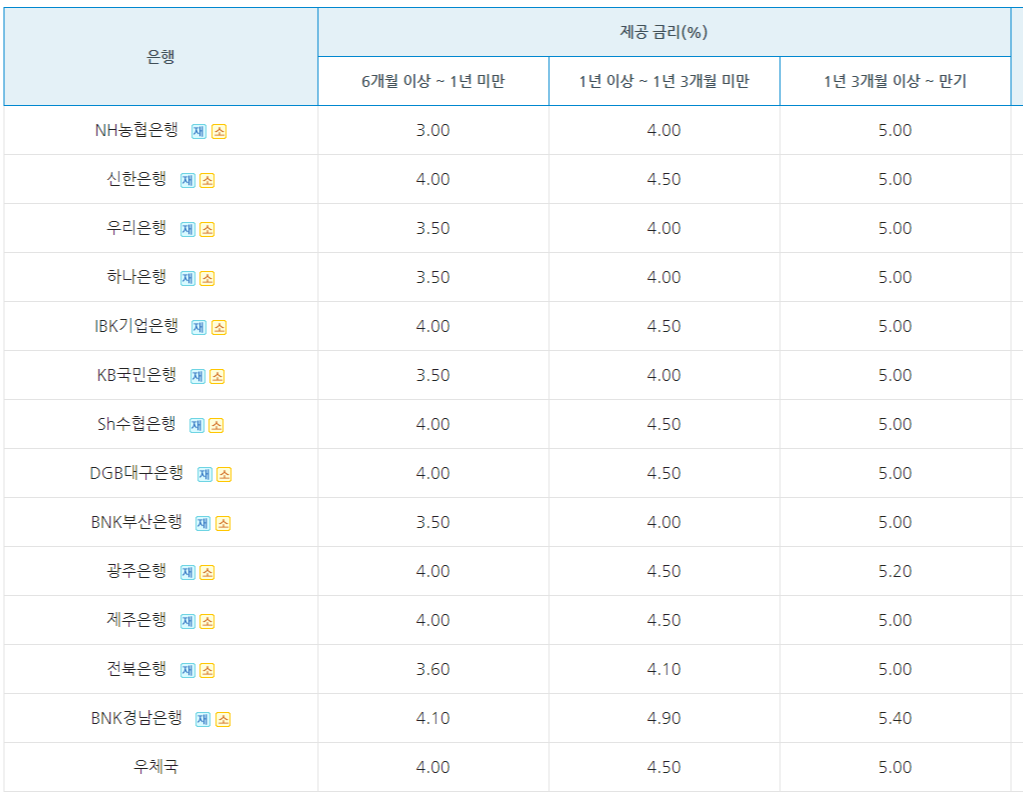This screenshot has height=800, width=1023.
Task: Click the yellow 소 badge next to 제주은행
Action: (207, 621)
